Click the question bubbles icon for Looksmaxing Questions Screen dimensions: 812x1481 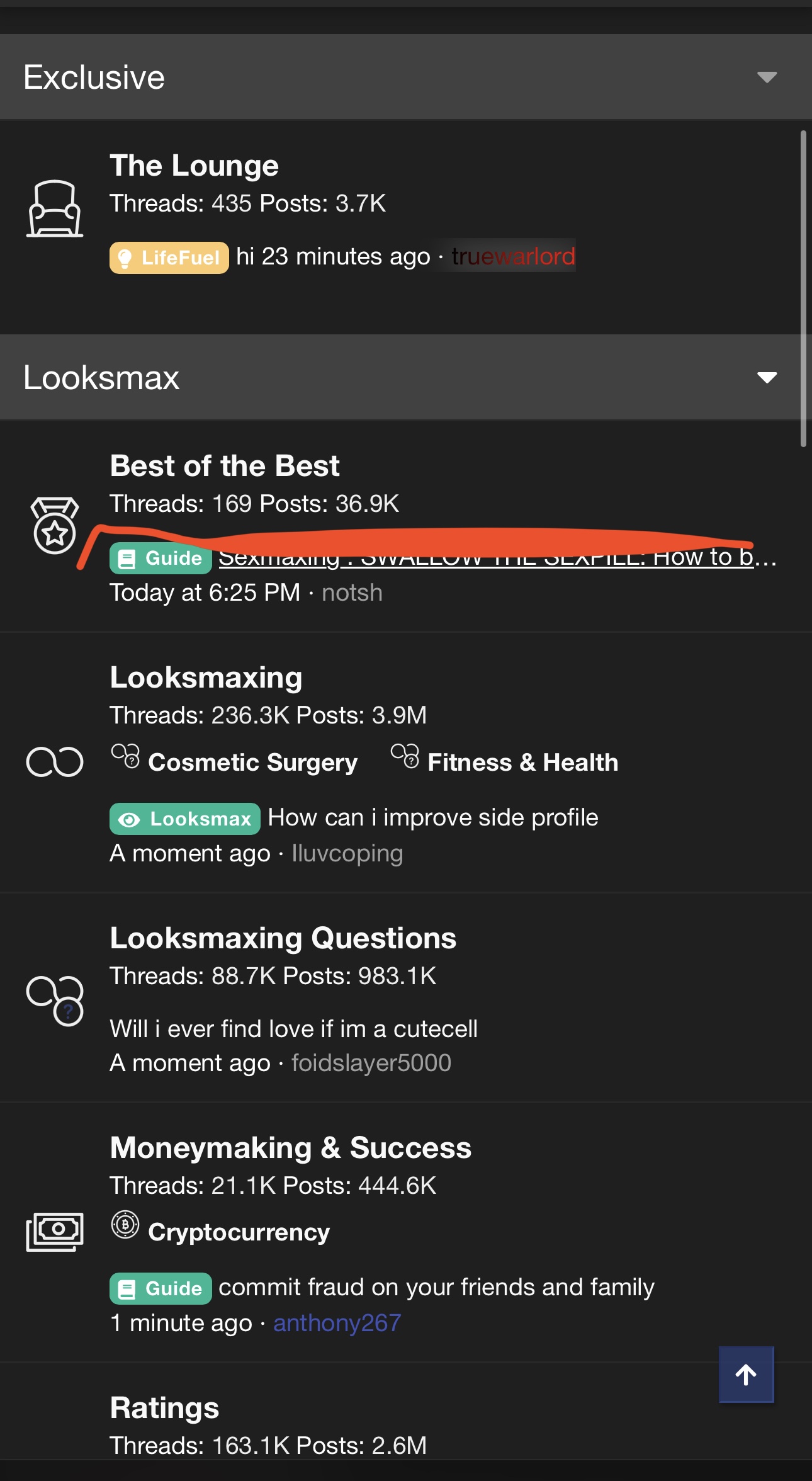click(x=55, y=1001)
